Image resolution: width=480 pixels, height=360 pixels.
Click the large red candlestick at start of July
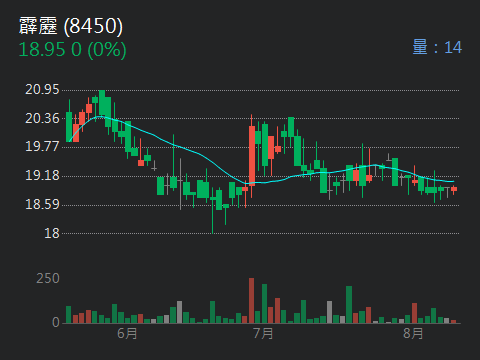coord(252,156)
